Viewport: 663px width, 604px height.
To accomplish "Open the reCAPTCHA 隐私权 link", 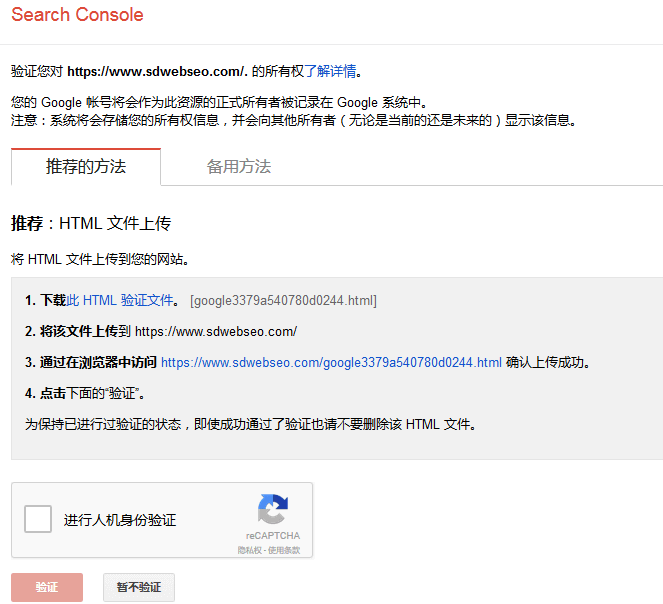I will click(x=249, y=550).
